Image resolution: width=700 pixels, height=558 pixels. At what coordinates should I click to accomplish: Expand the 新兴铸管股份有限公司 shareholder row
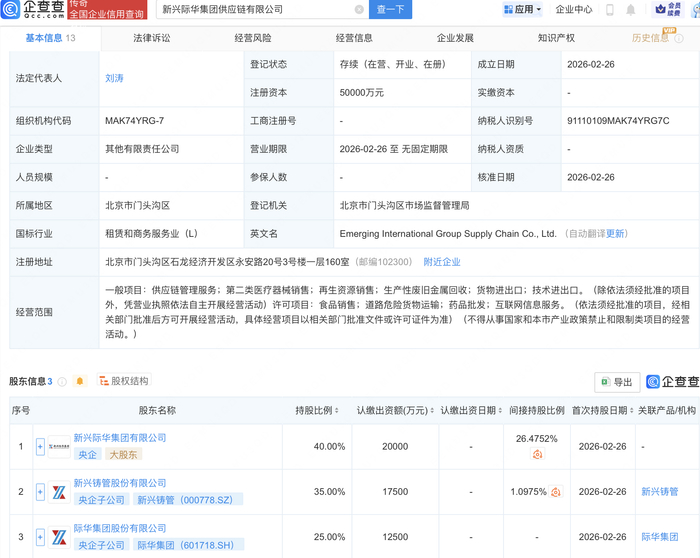pos(39,492)
